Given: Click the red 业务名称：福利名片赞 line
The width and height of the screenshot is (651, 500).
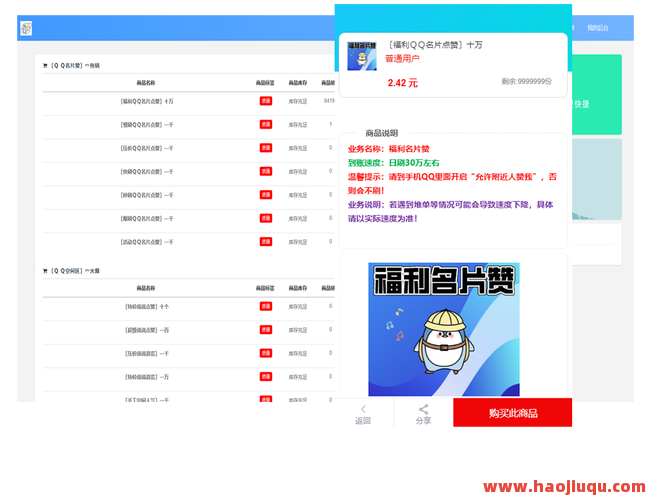Looking at the screenshot, I should (389, 149).
